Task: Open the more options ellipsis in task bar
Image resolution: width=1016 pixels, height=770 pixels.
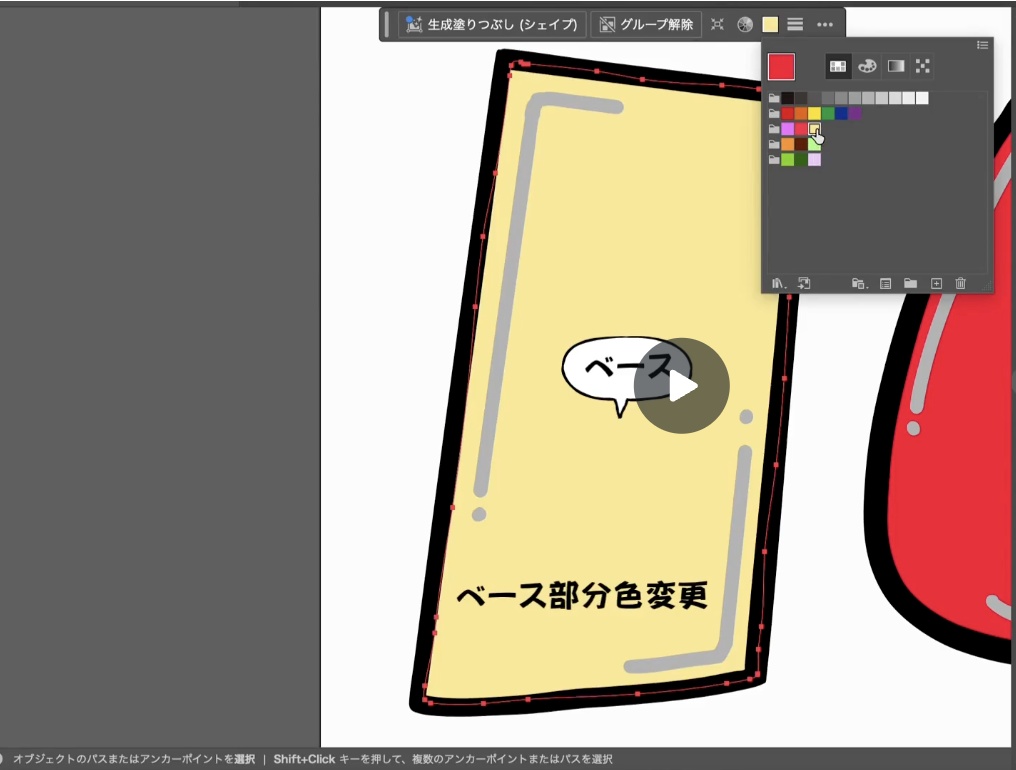Action: (826, 23)
